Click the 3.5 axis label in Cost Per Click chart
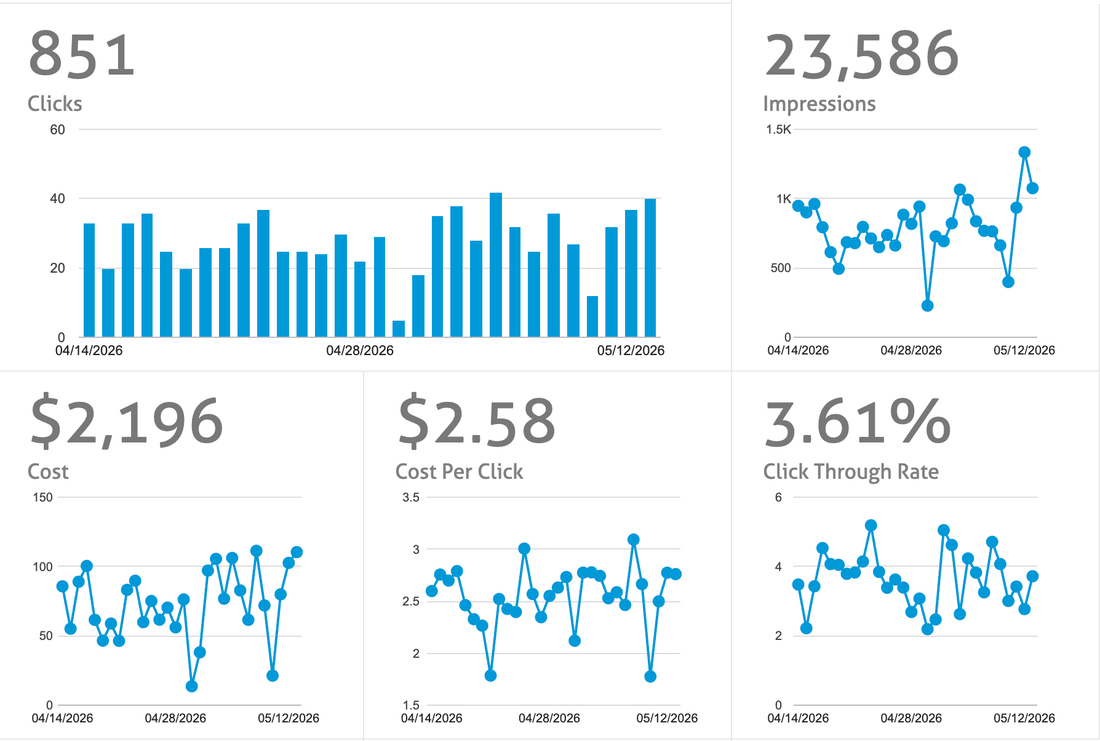This screenshot has height=741, width=1100. point(411,498)
